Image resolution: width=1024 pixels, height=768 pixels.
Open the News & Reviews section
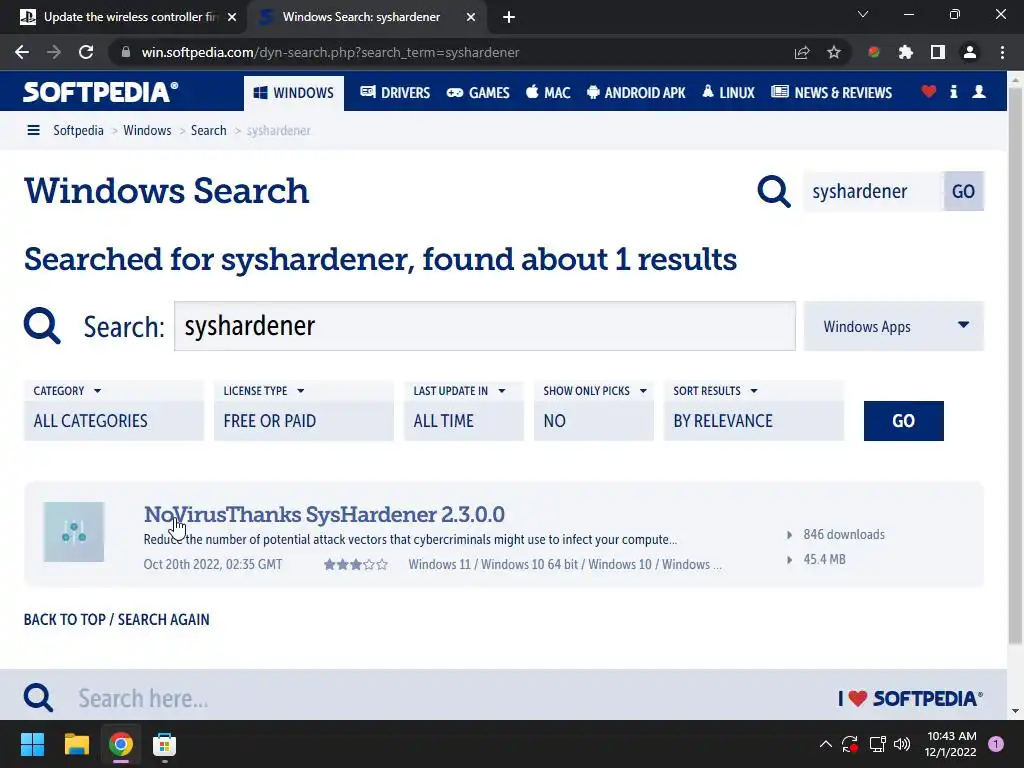tap(831, 93)
